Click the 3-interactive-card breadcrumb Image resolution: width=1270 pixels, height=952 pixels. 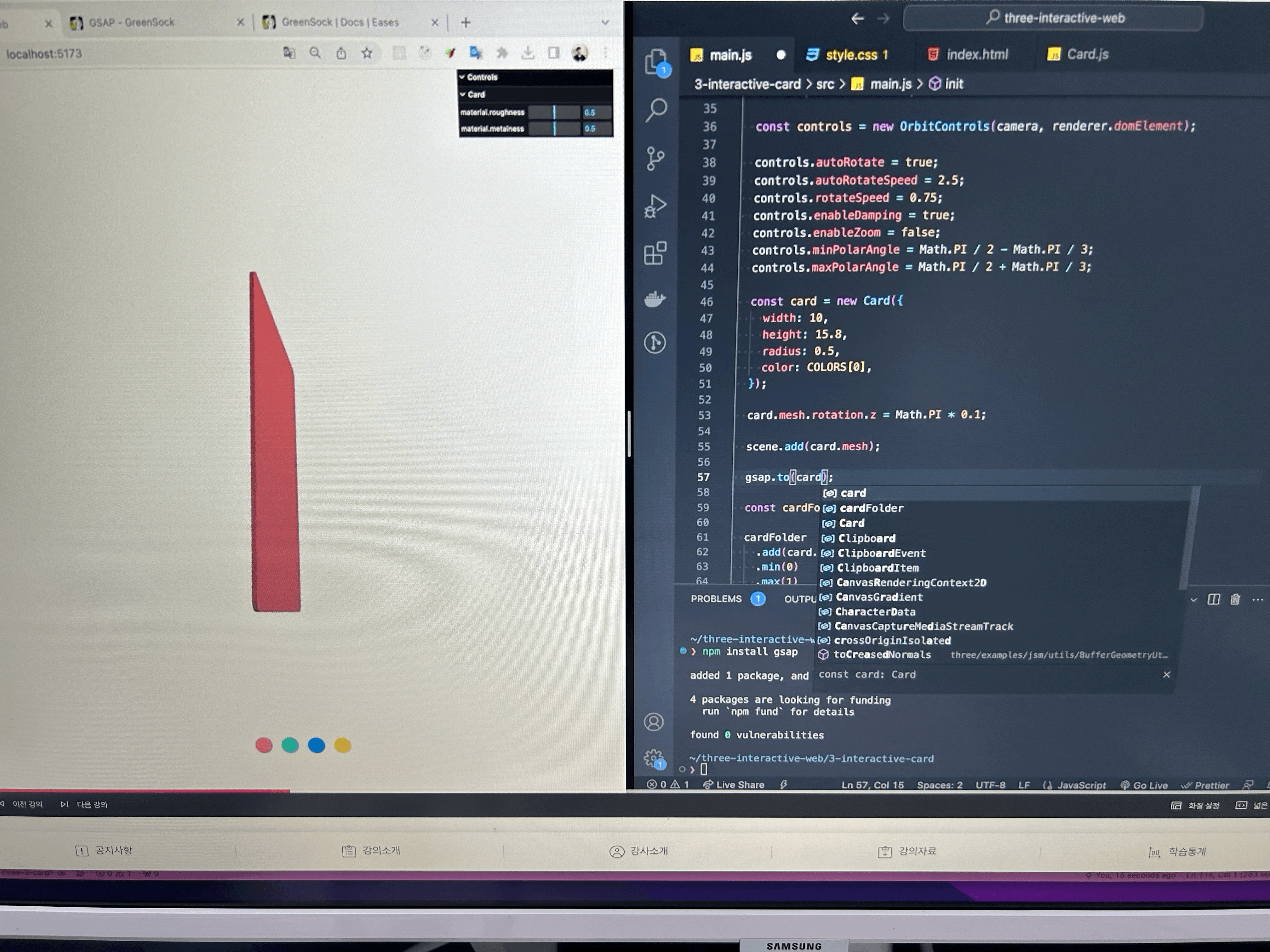(747, 84)
